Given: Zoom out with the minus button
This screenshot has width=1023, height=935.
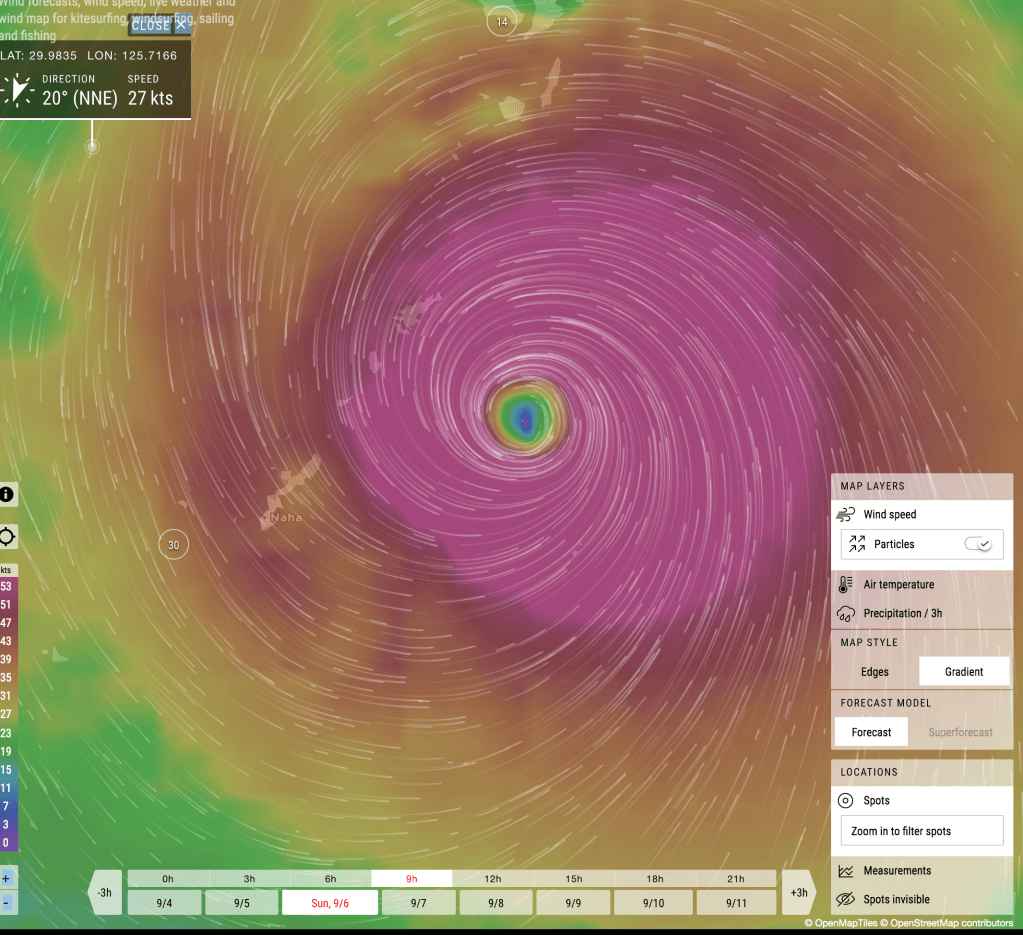Looking at the screenshot, I should (7, 903).
